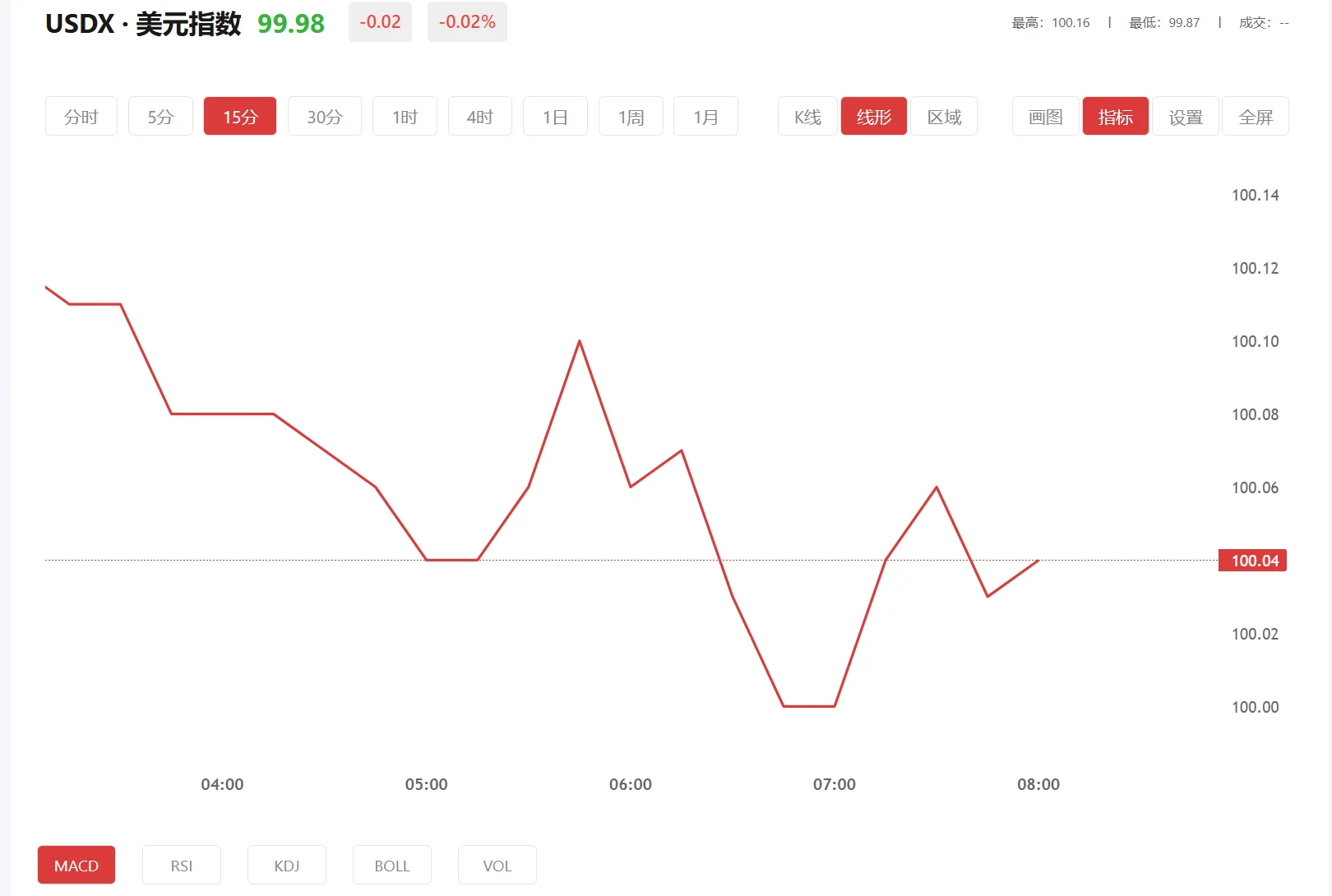
Task: Select the 分时 time-sharing interval
Action: pyautogui.click(x=81, y=116)
